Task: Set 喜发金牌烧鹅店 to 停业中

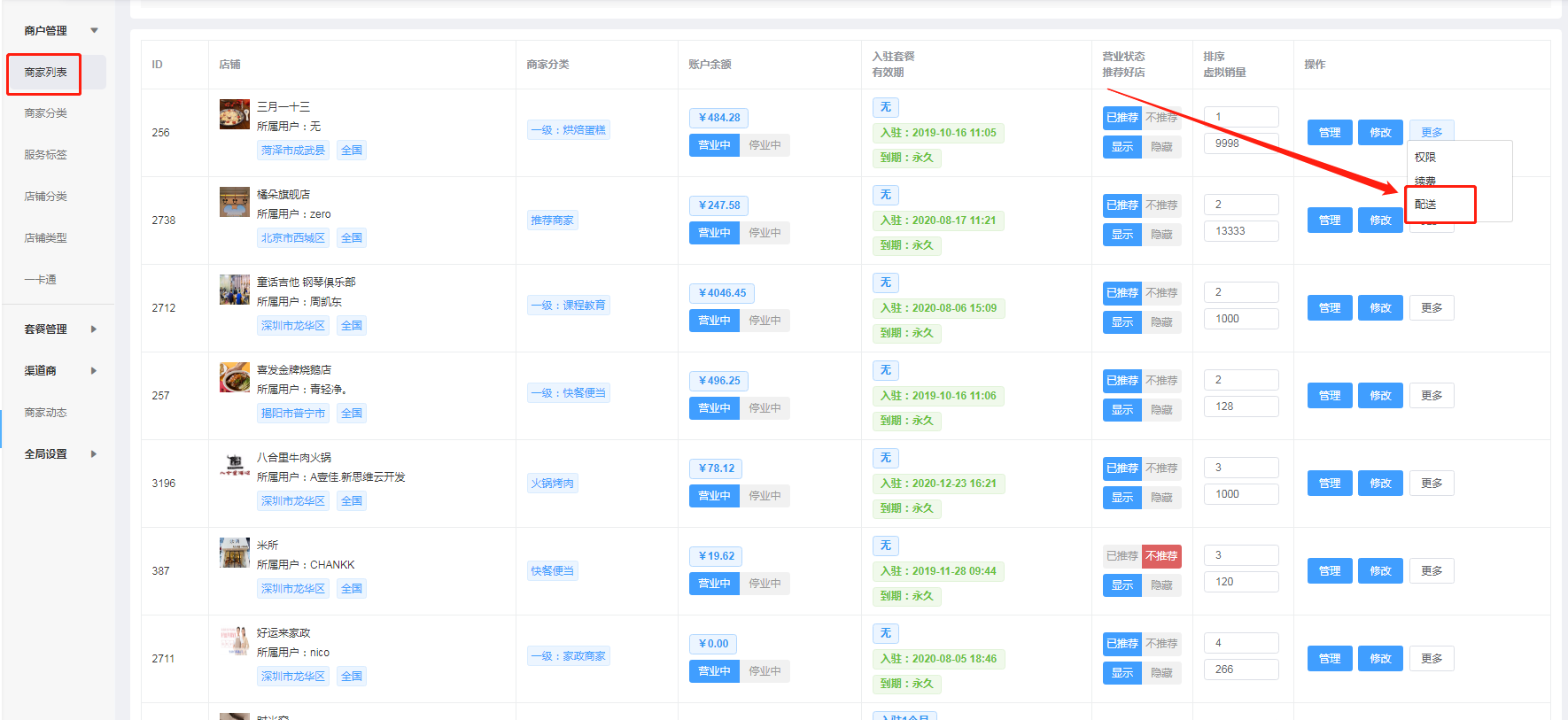Action: (765, 408)
